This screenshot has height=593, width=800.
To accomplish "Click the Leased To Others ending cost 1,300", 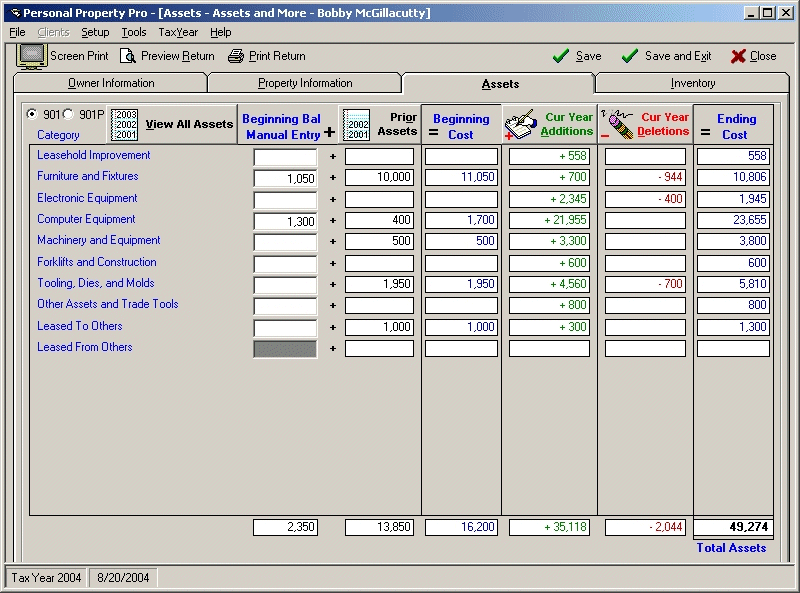I will point(733,327).
